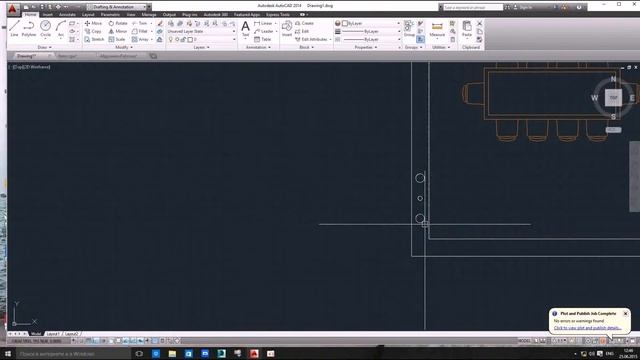Activate the Move command
The width and height of the screenshot is (640, 360).
93,23
